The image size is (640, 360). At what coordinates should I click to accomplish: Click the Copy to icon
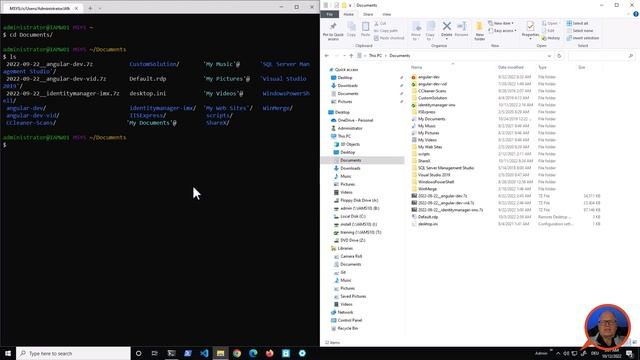(430, 31)
